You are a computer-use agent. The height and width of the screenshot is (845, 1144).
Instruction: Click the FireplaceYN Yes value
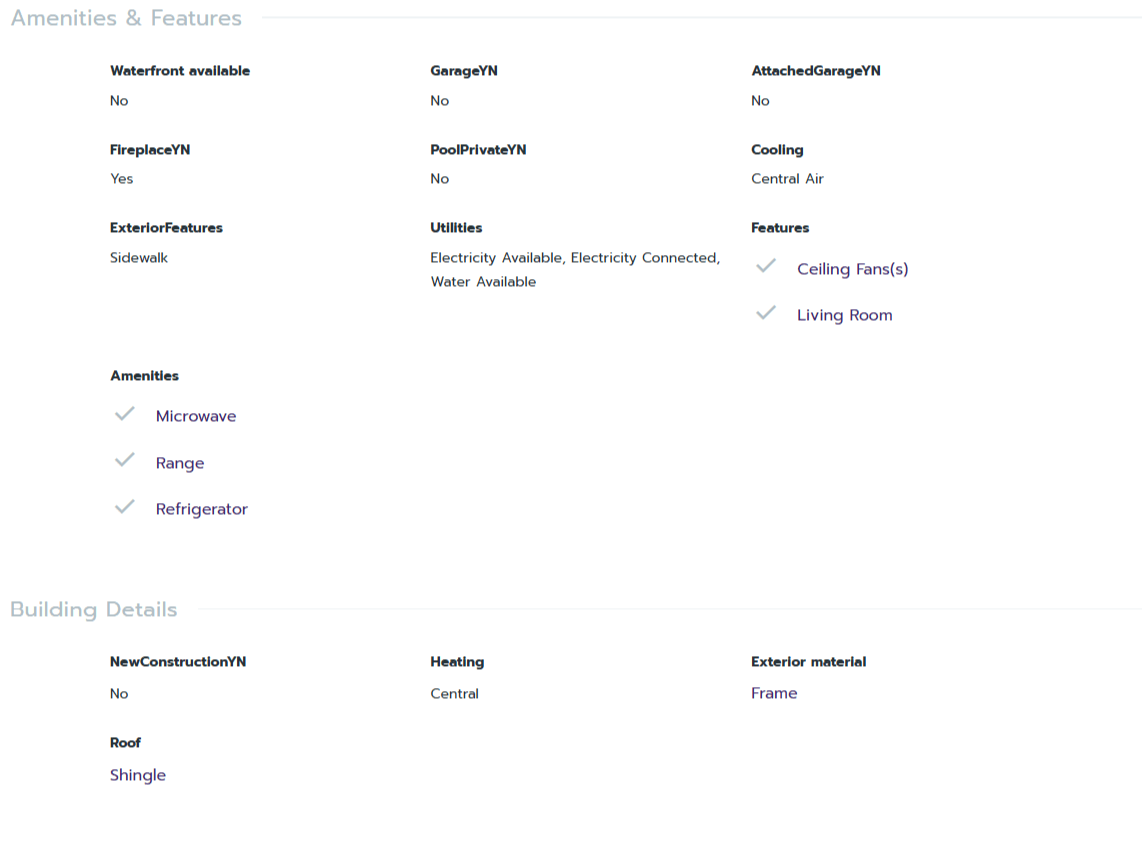pyautogui.click(x=122, y=179)
